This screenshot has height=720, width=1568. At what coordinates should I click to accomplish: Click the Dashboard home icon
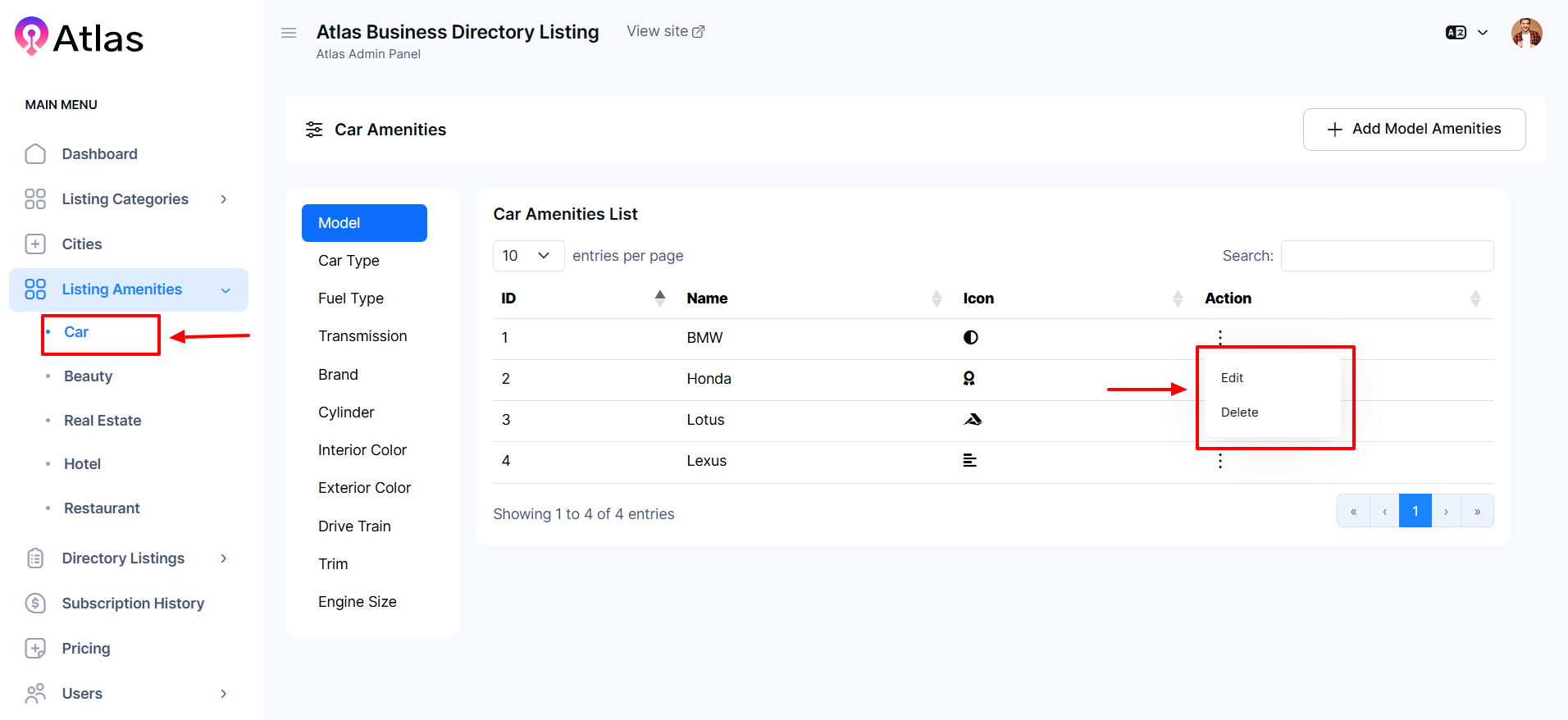[35, 154]
